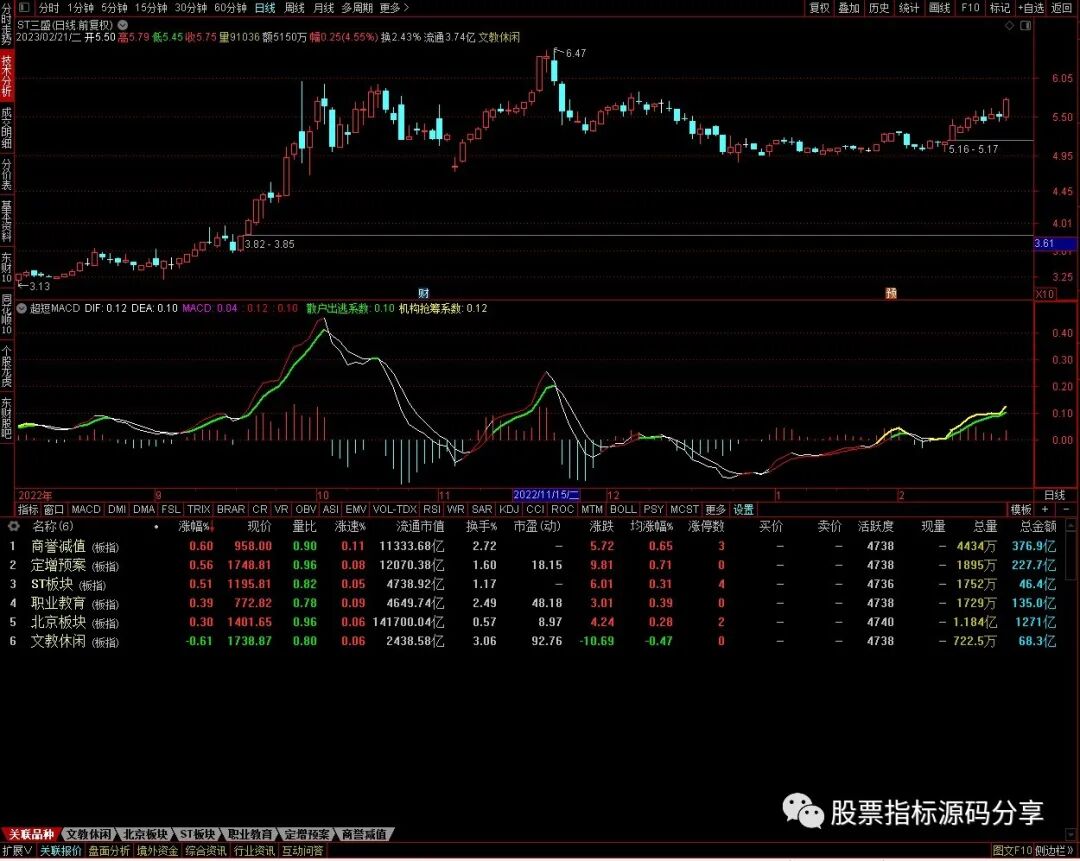Select the RSI indicator
Image resolution: width=1080 pixels, height=861 pixels.
431,509
